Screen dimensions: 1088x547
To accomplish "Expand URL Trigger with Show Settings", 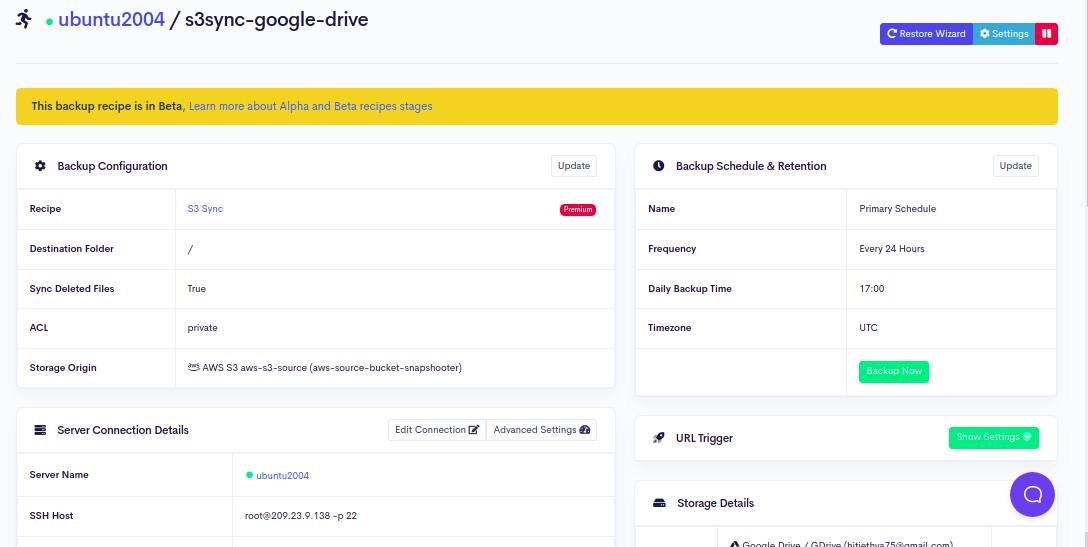I will coord(993,437).
